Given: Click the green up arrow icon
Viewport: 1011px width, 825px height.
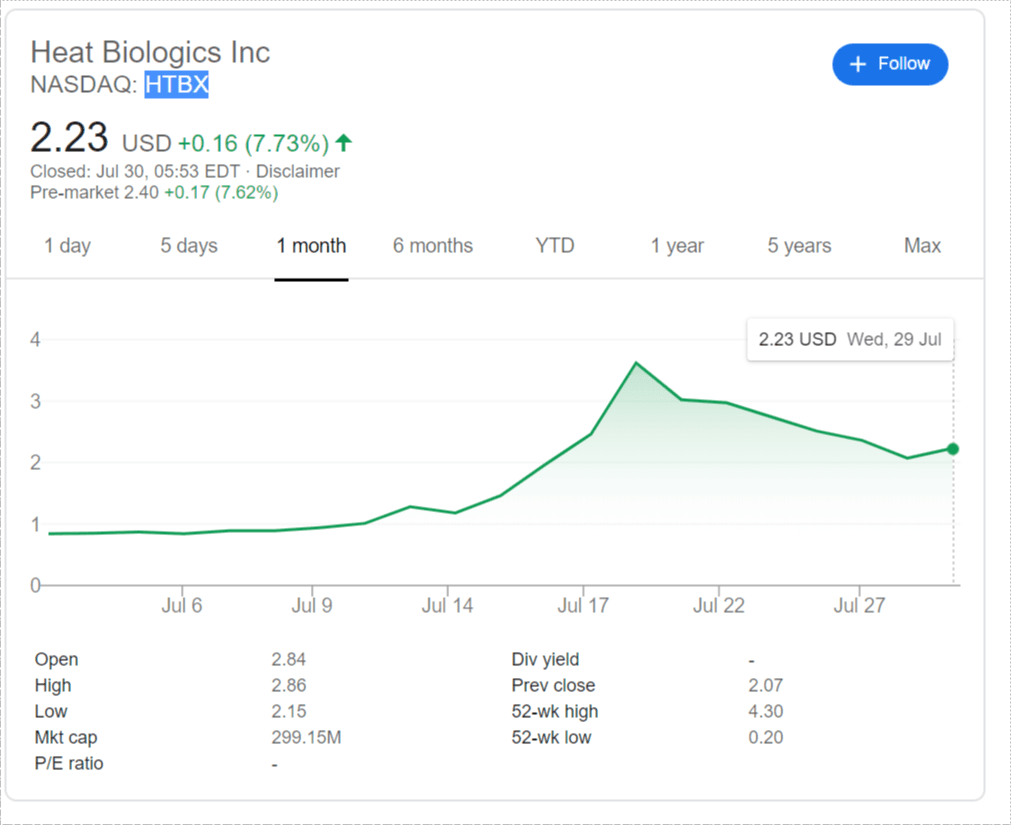Looking at the screenshot, I should [x=344, y=142].
